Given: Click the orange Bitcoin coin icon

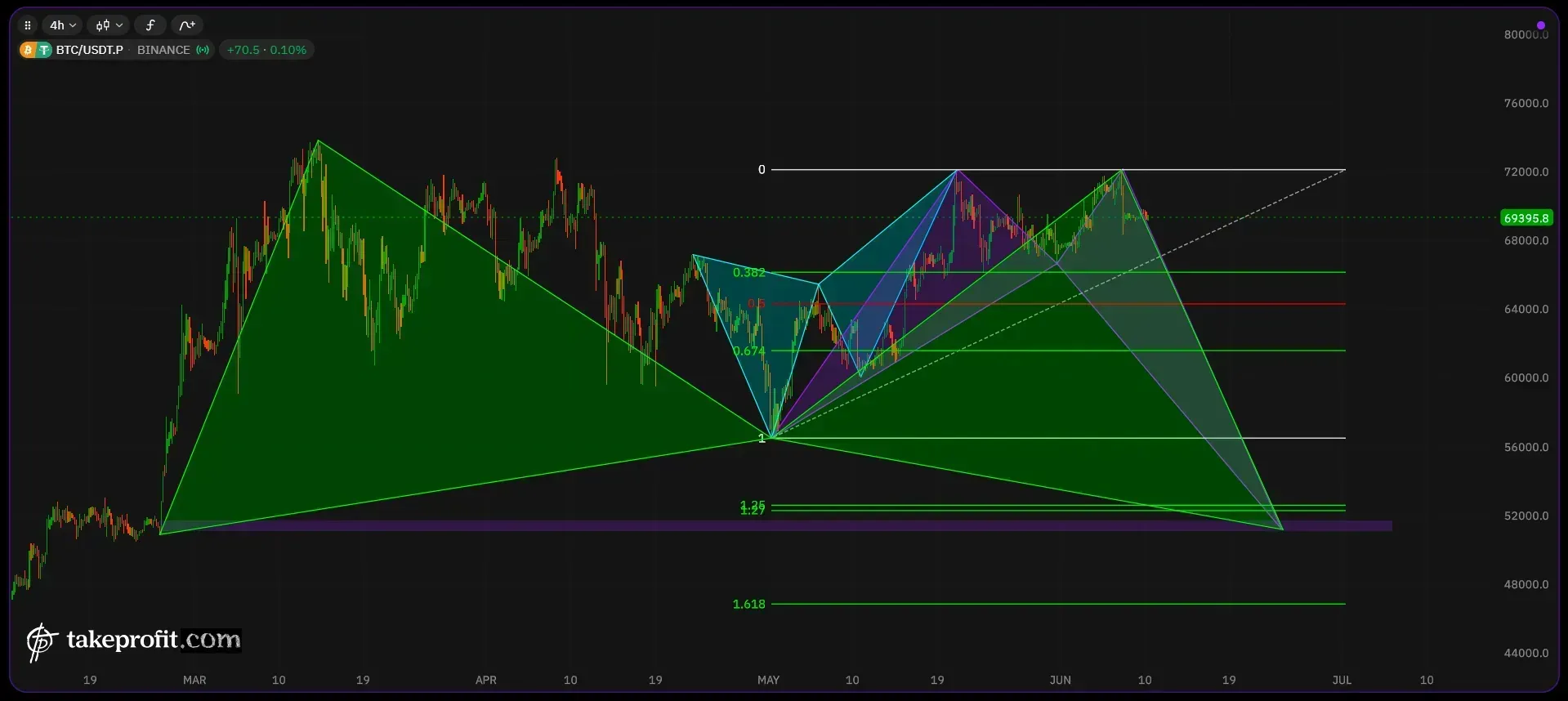Looking at the screenshot, I should coord(28,50).
